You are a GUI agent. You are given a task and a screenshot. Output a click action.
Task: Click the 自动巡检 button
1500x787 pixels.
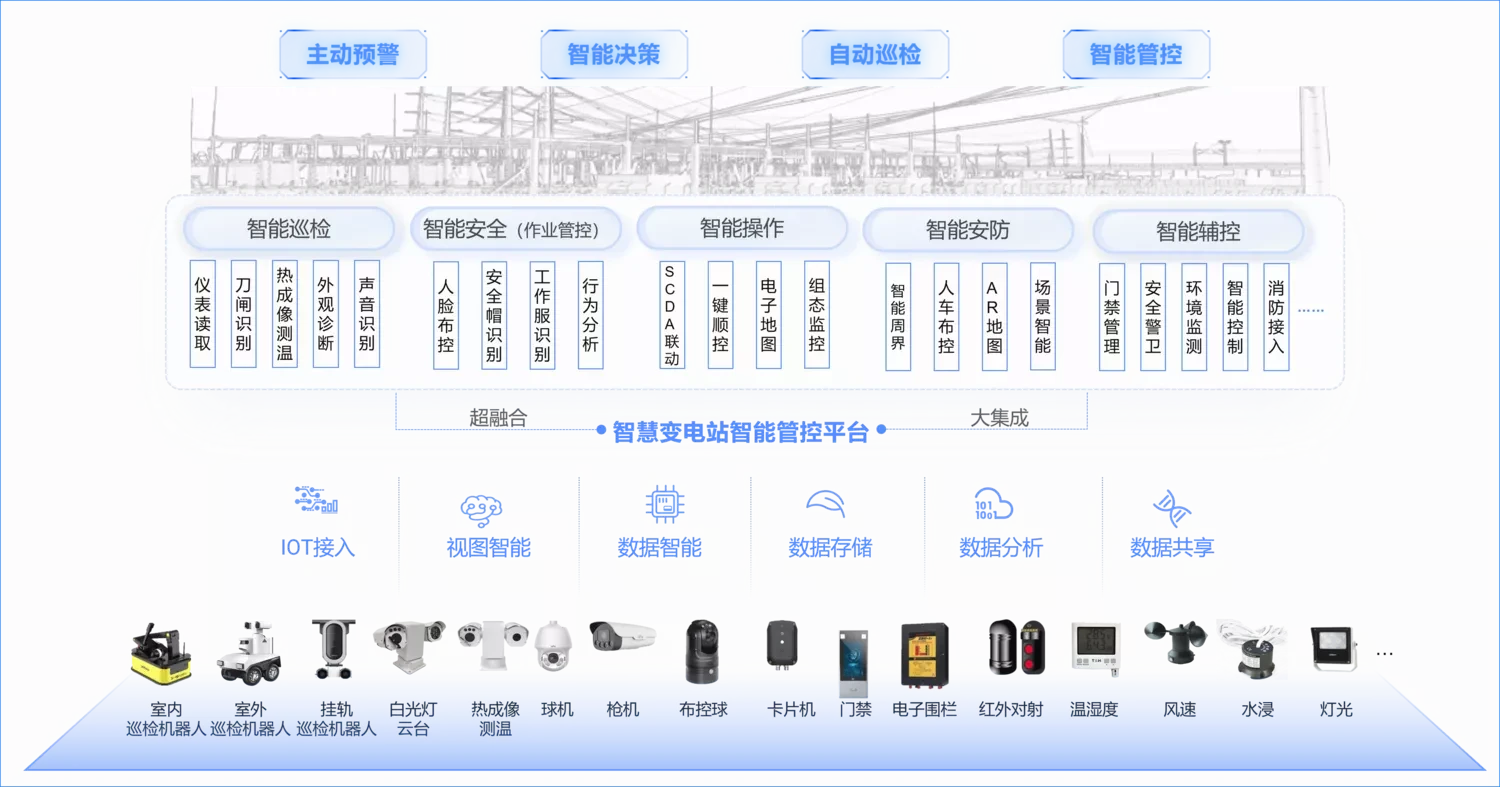875,54
